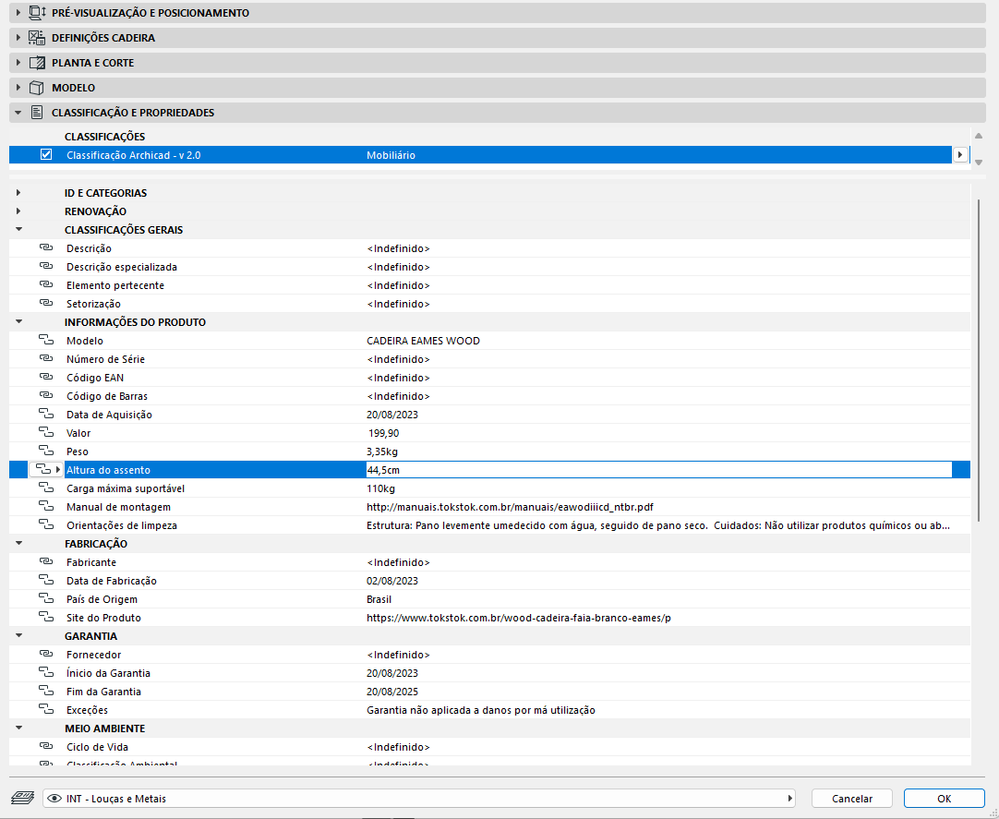The width and height of the screenshot is (999, 819).
Task: Click the layer icon beside INT - Louças e Metais
Action: point(23,798)
